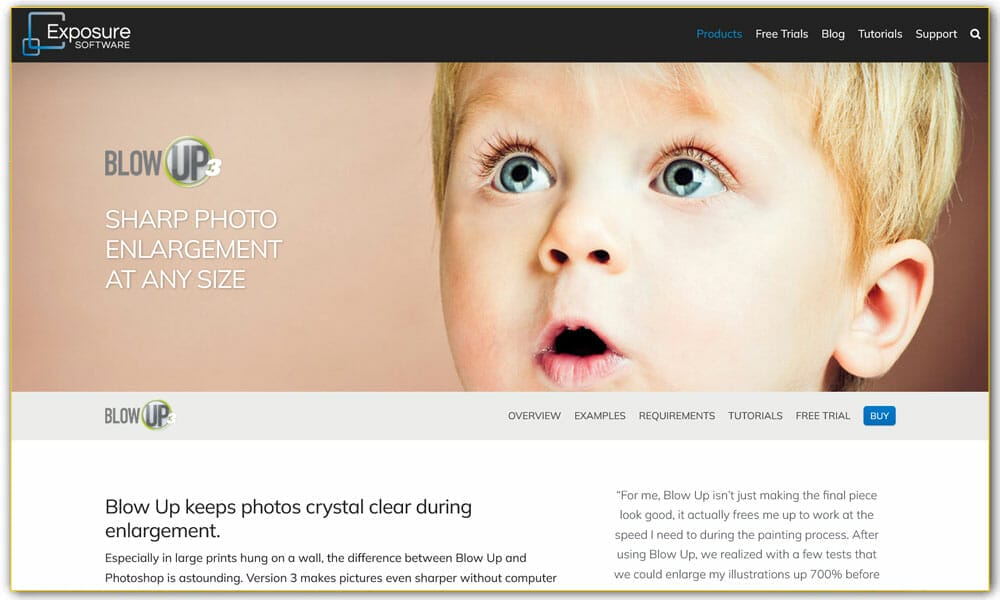Click the 'Blow Up keeps photos crystal clear' heading

pyautogui.click(x=288, y=518)
